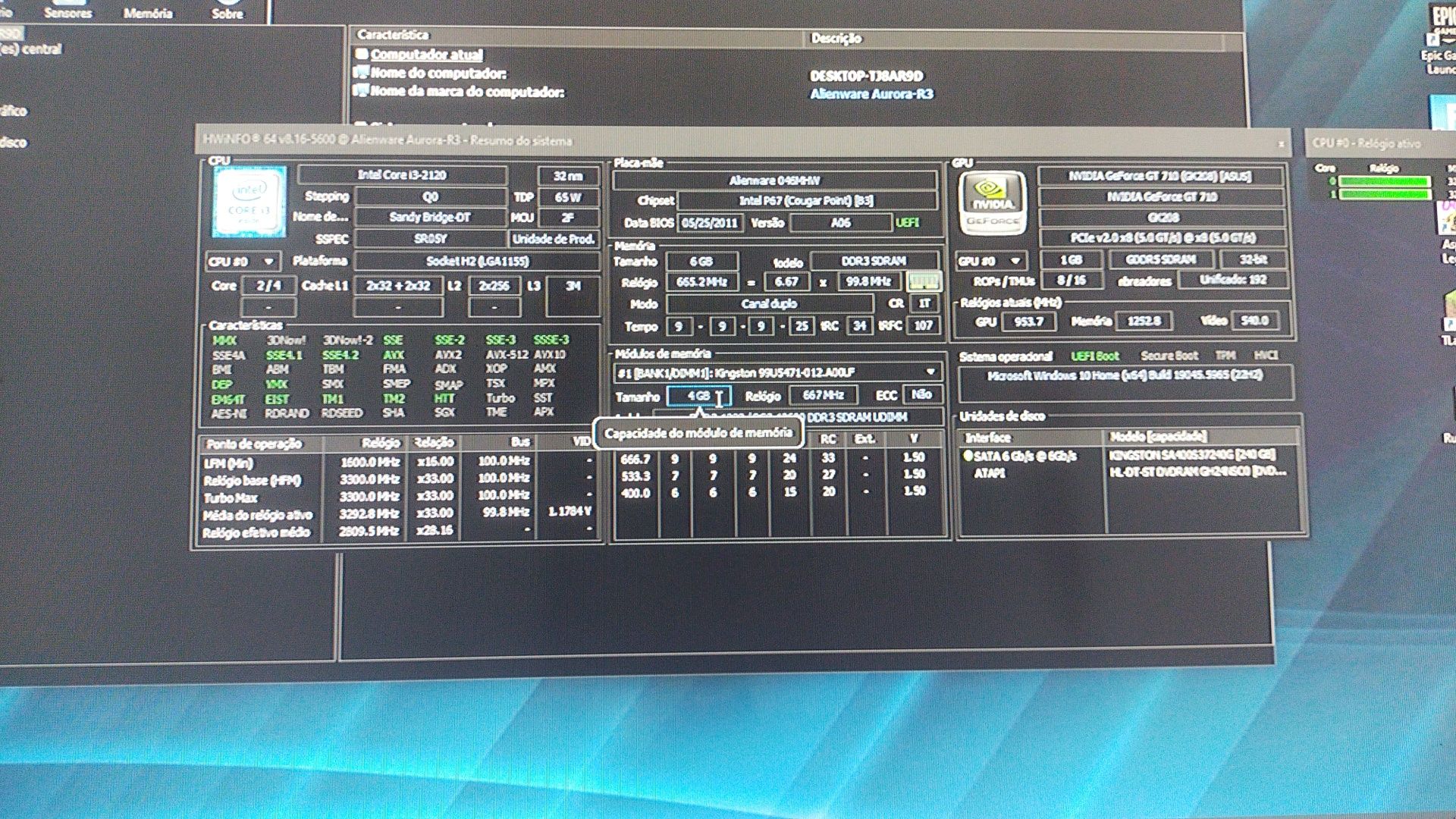The width and height of the screenshot is (1456, 819).
Task: Click the total memory size field 6 GB
Action: coord(701,262)
